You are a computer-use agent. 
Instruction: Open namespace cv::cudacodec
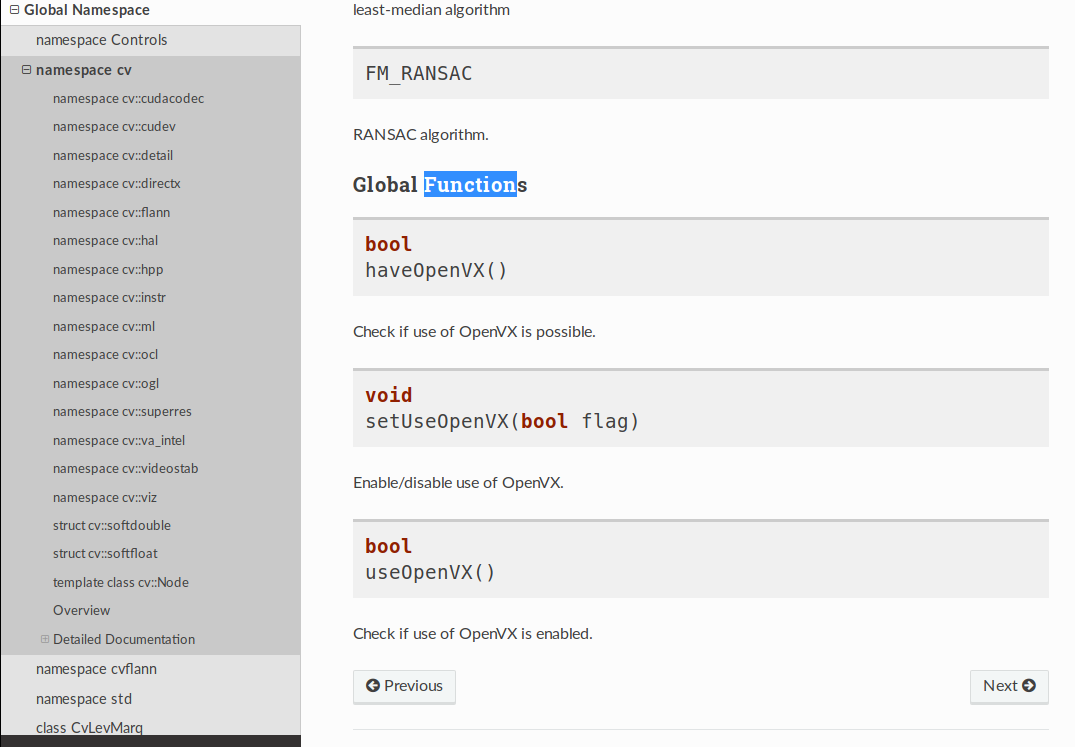tap(128, 98)
